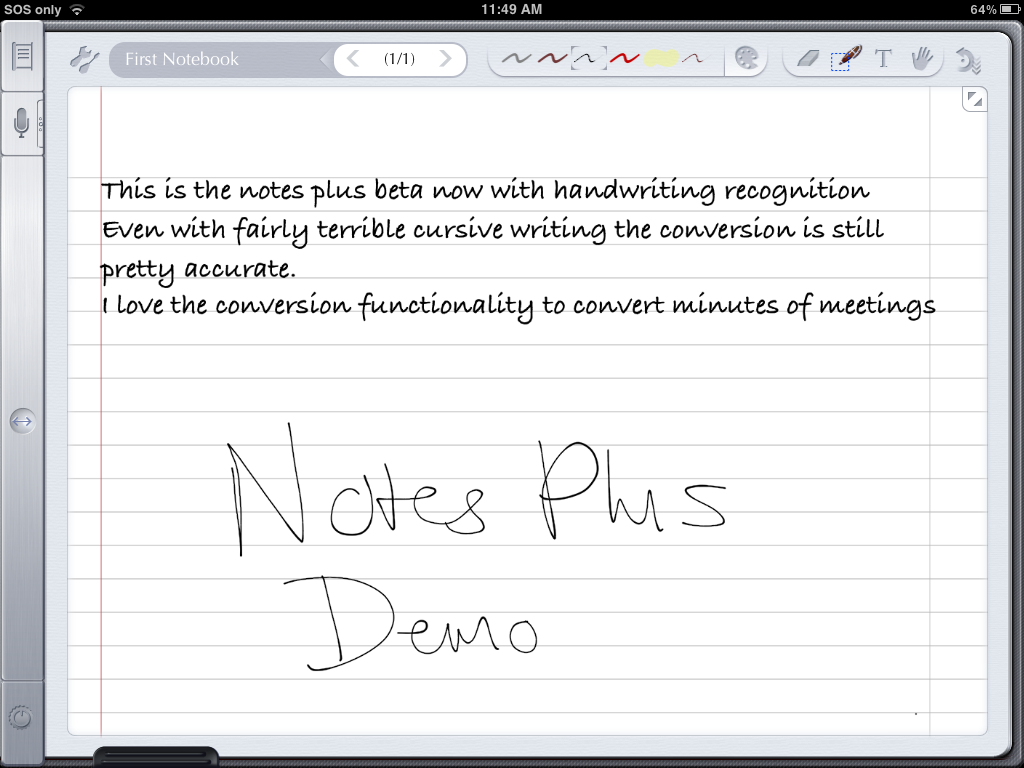Viewport: 1024px width, 768px height.
Task: Select the hand palm tool
Action: pos(921,58)
